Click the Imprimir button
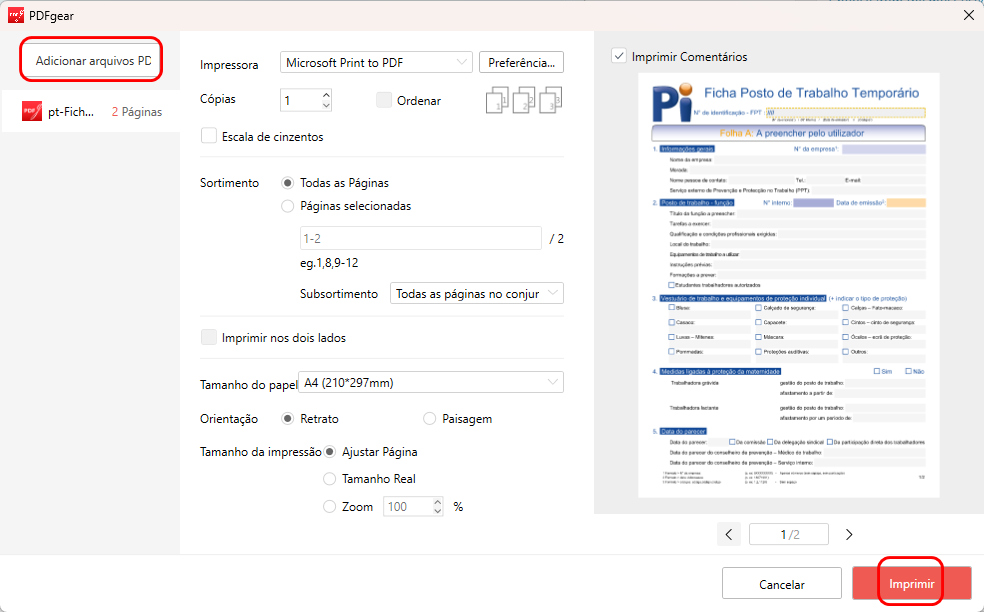984x612 pixels. tap(911, 582)
